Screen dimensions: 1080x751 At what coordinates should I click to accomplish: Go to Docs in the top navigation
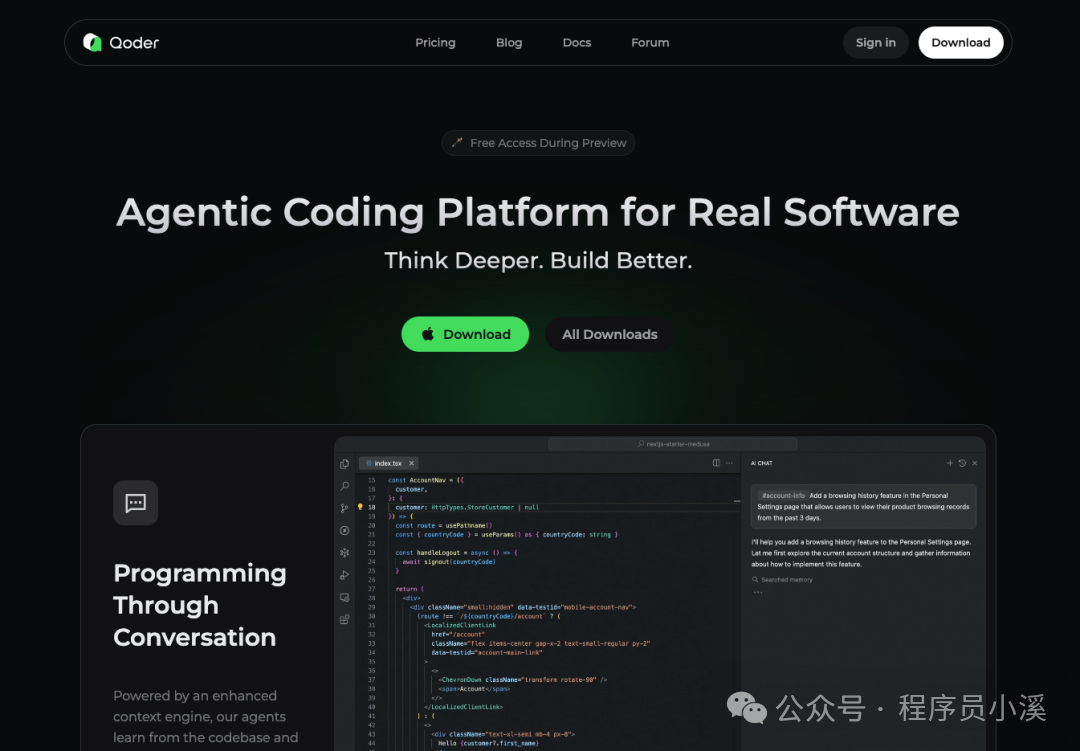[x=577, y=43]
